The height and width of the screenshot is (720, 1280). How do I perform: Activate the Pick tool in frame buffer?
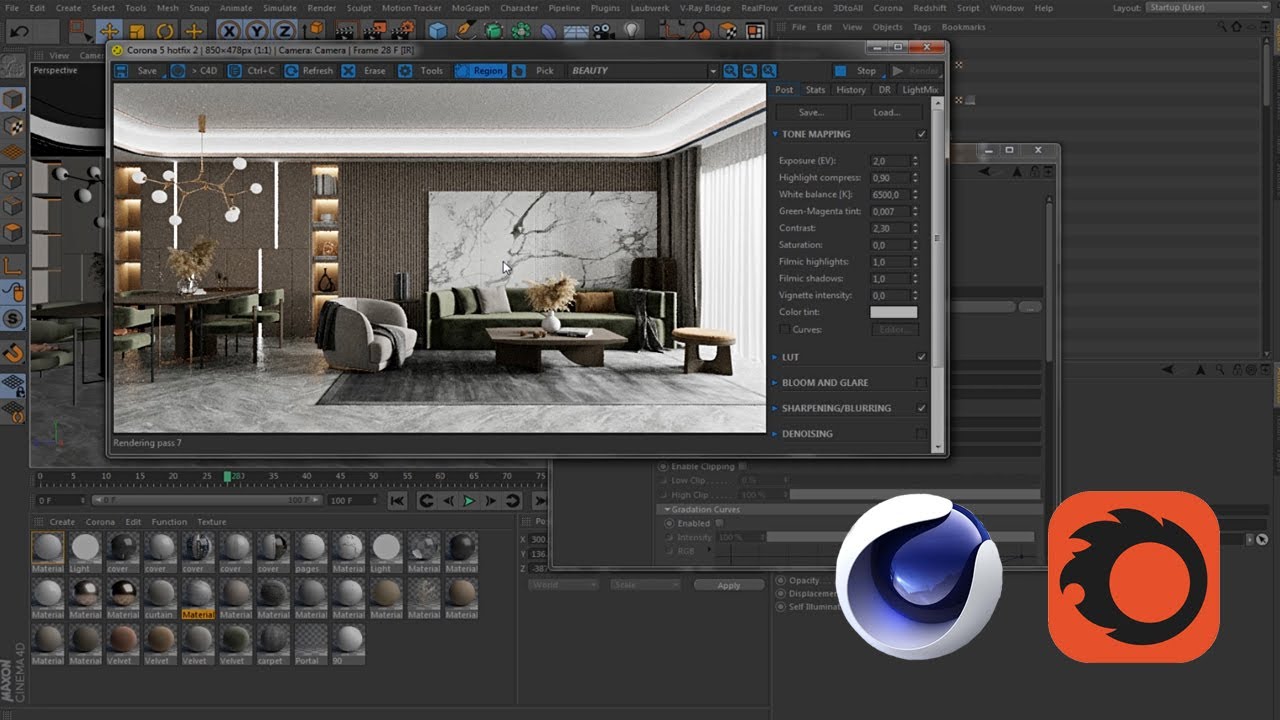coord(534,71)
